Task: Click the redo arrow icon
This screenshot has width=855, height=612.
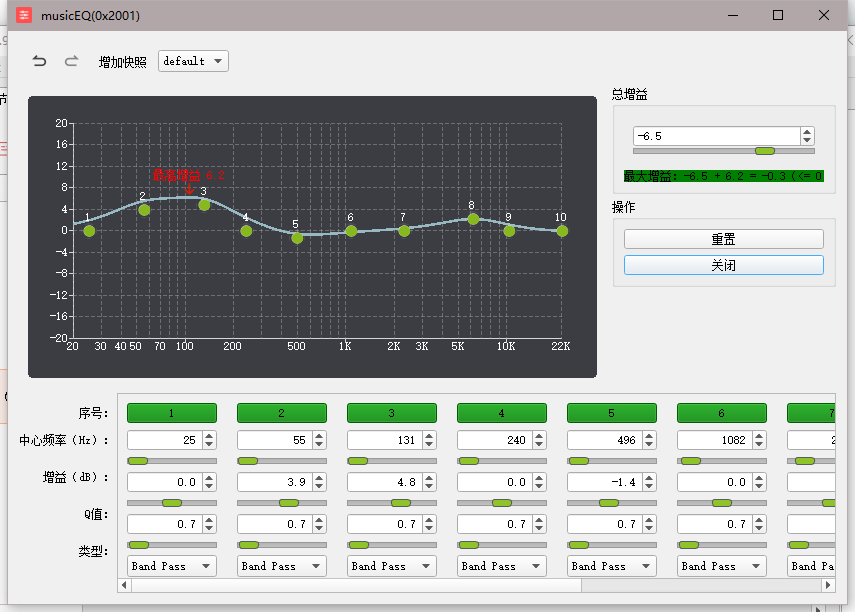Action: pos(71,61)
